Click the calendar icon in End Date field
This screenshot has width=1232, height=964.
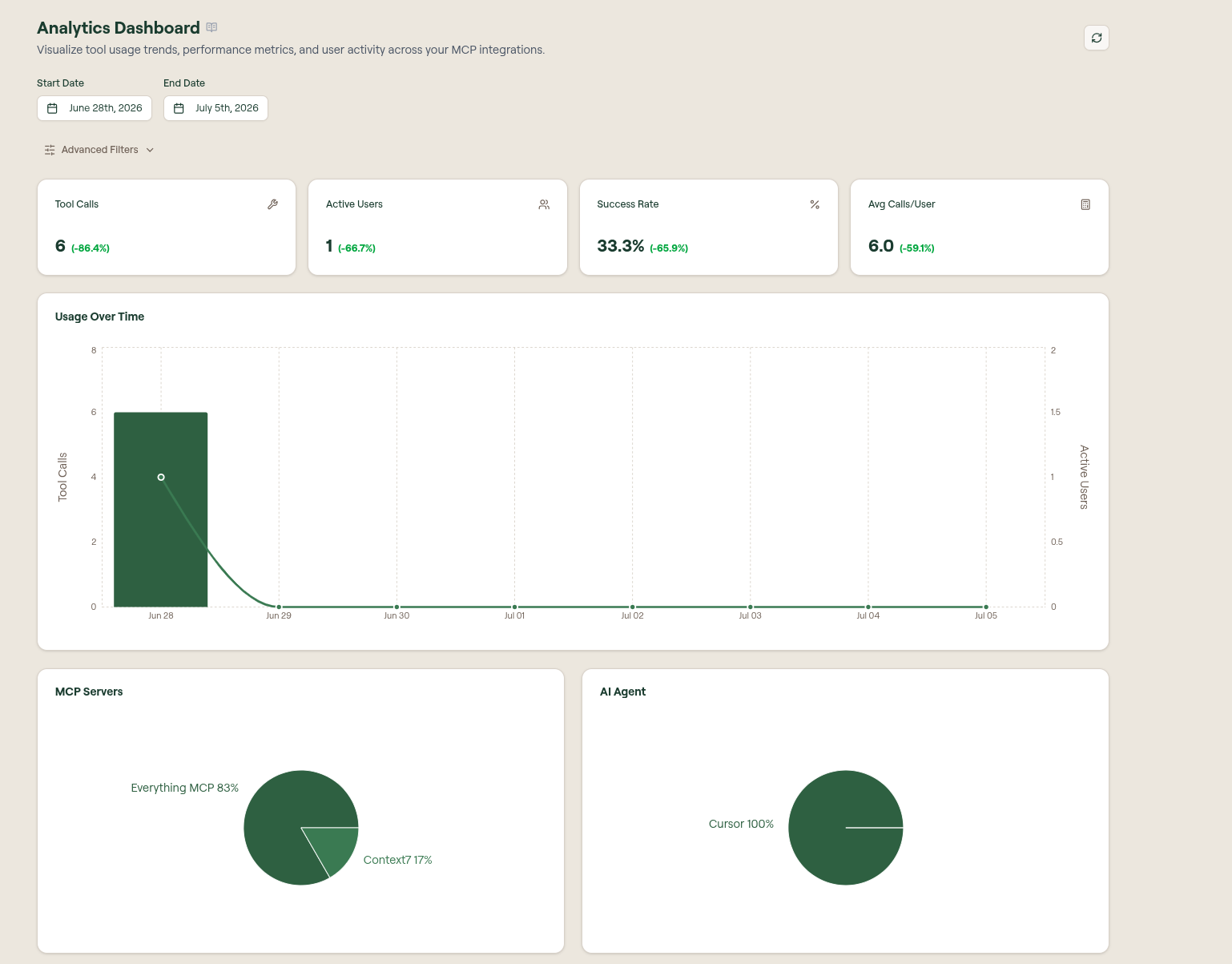tap(179, 108)
